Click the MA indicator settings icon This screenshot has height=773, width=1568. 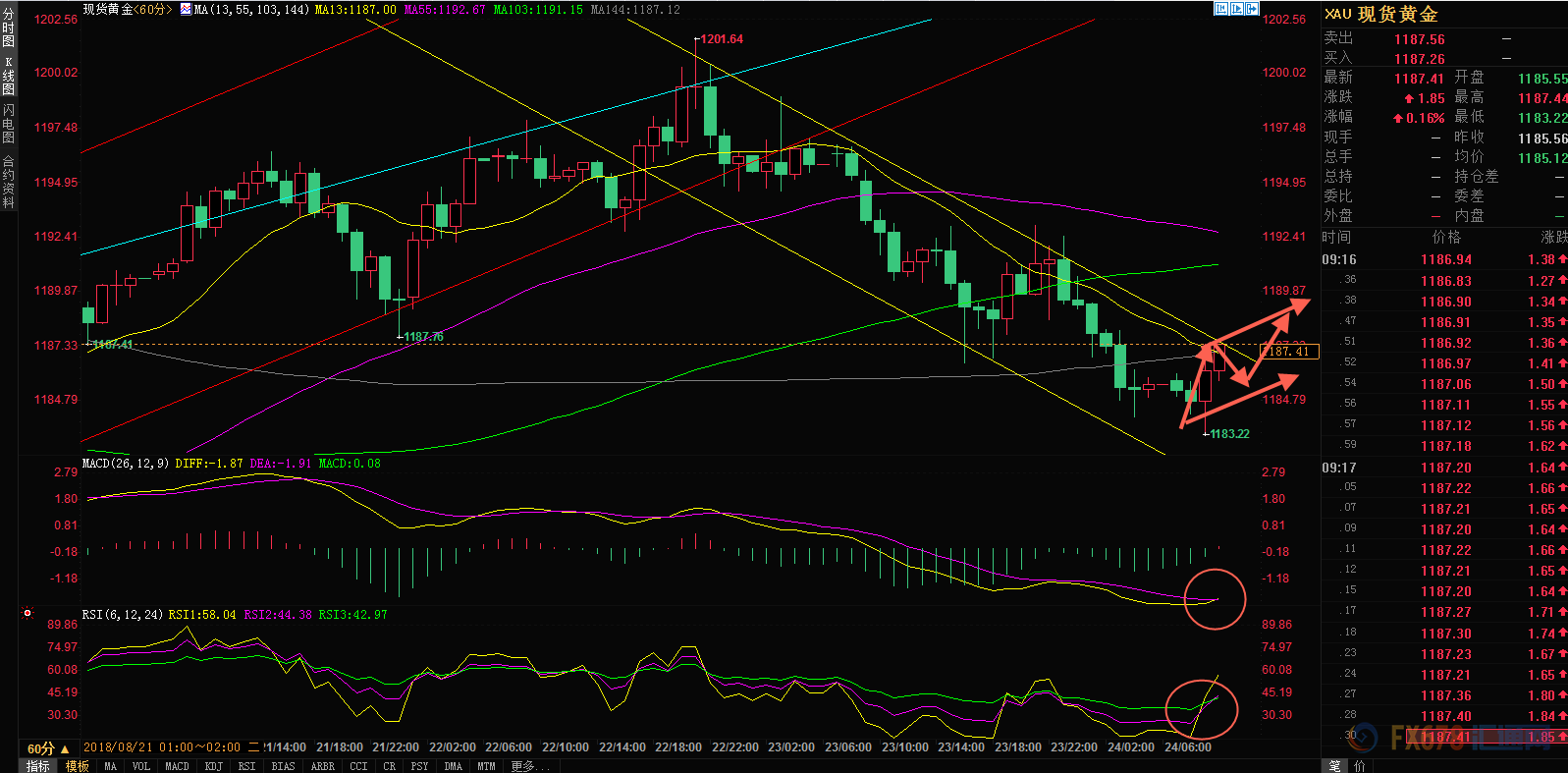(x=186, y=9)
